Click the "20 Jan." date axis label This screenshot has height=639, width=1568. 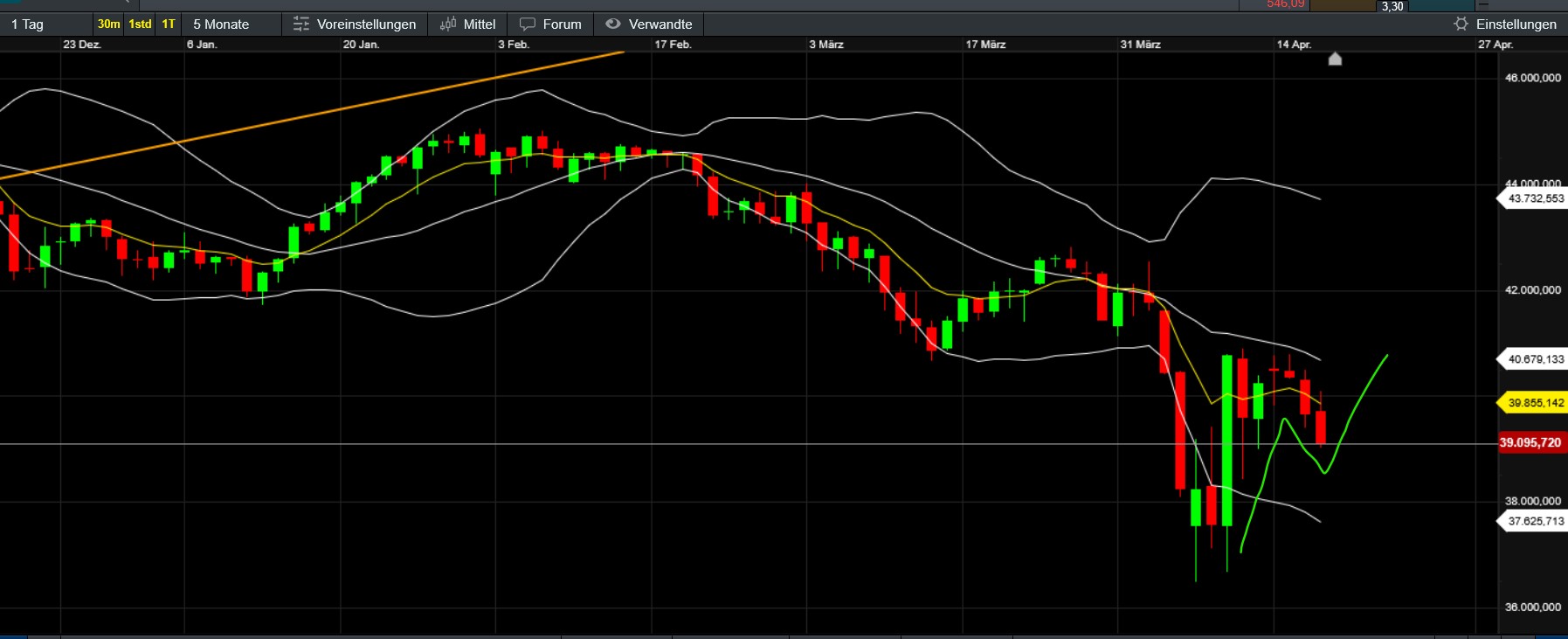click(x=361, y=45)
